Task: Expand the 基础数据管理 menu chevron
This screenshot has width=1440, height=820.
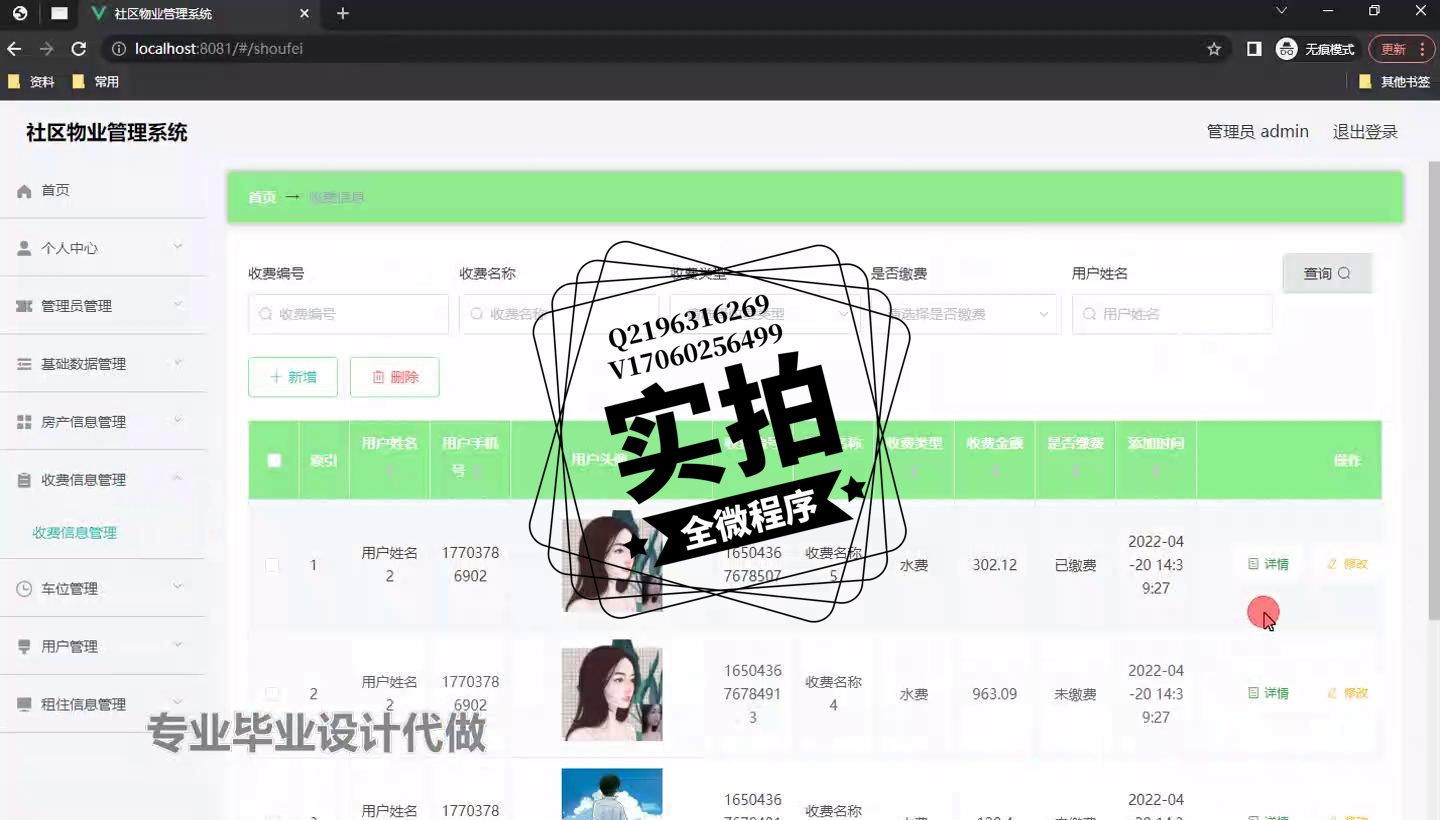Action: [x=178, y=362]
